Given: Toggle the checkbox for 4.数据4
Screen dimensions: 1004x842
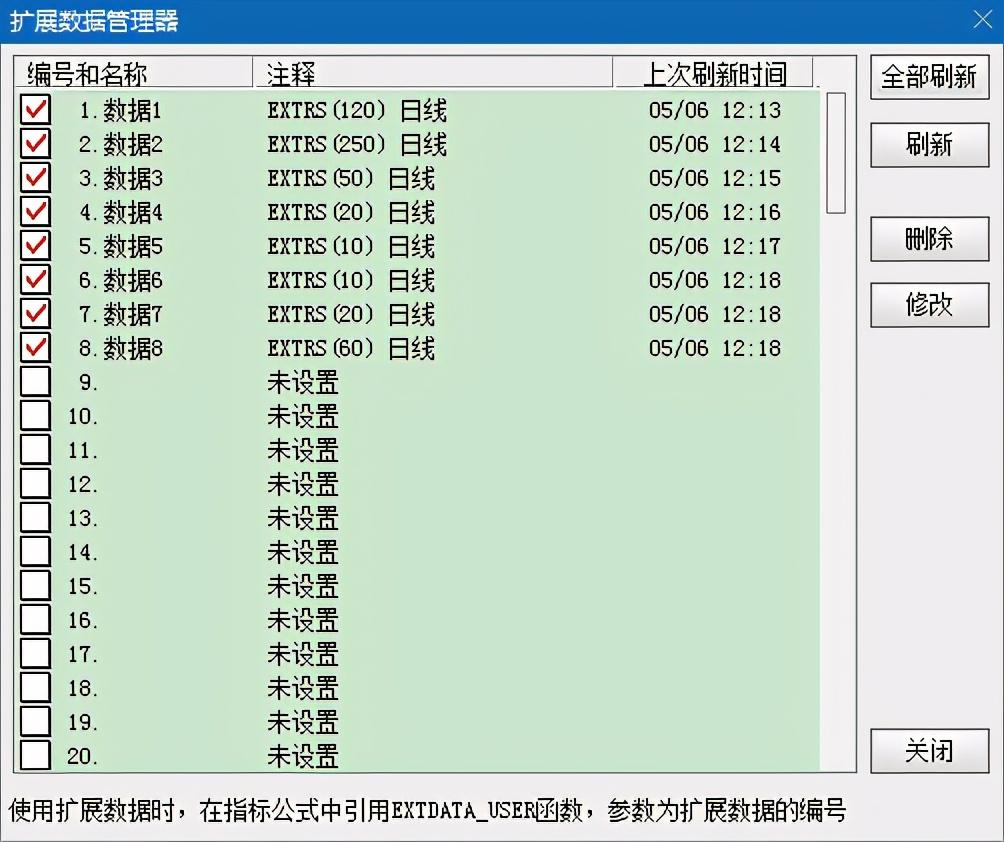Looking at the screenshot, I should pos(35,211).
